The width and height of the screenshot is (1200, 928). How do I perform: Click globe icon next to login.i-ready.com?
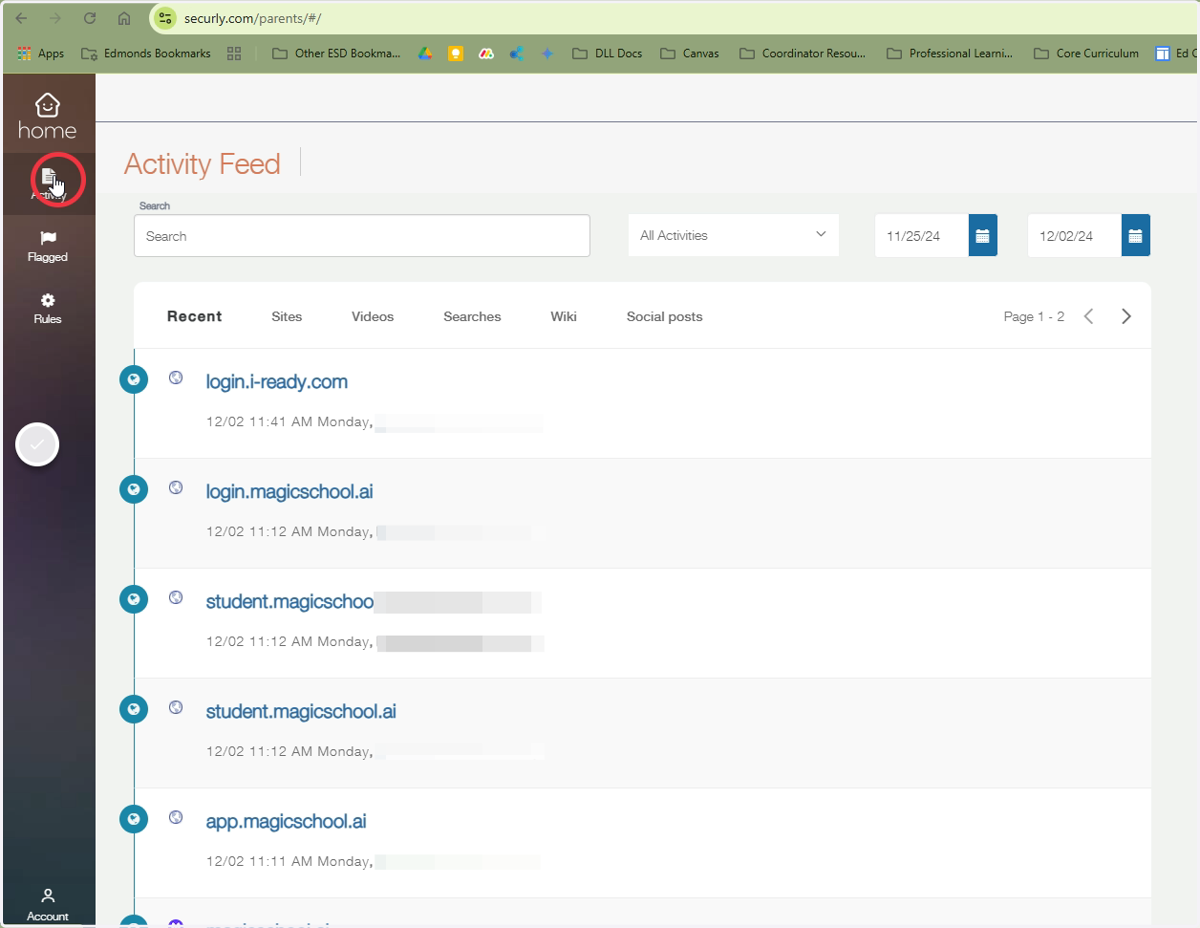(x=176, y=377)
